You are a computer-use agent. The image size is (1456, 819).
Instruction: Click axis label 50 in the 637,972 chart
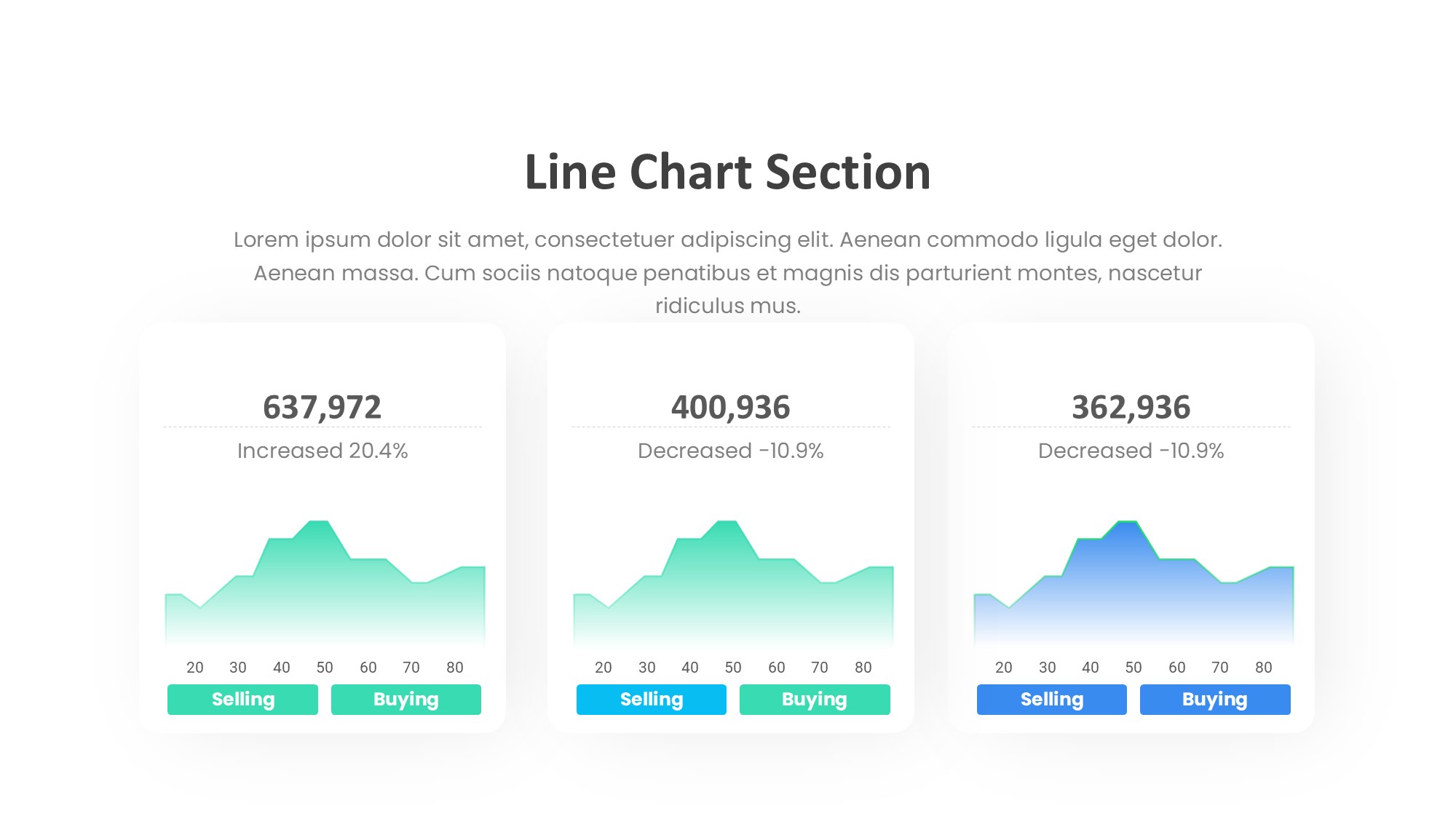point(325,668)
